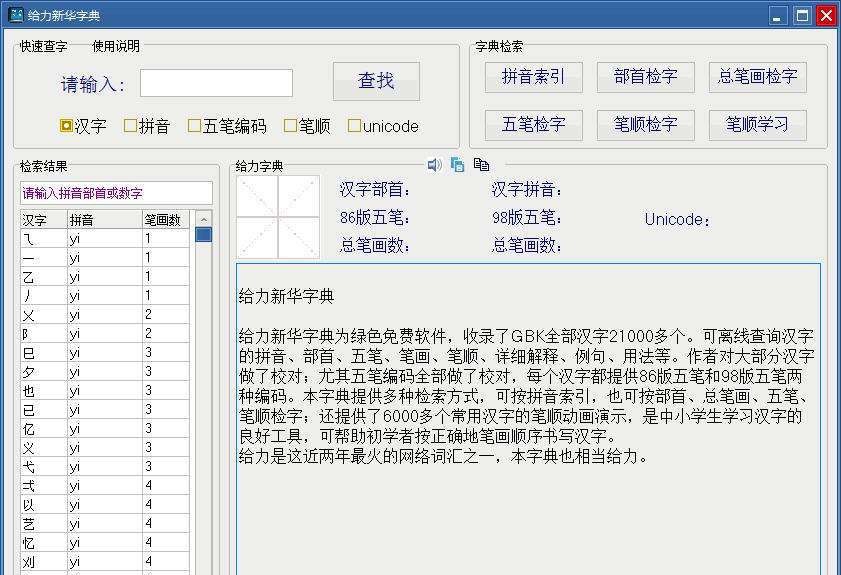Minimize the 给力新华字典 window
The width and height of the screenshot is (841, 575).
click(778, 16)
